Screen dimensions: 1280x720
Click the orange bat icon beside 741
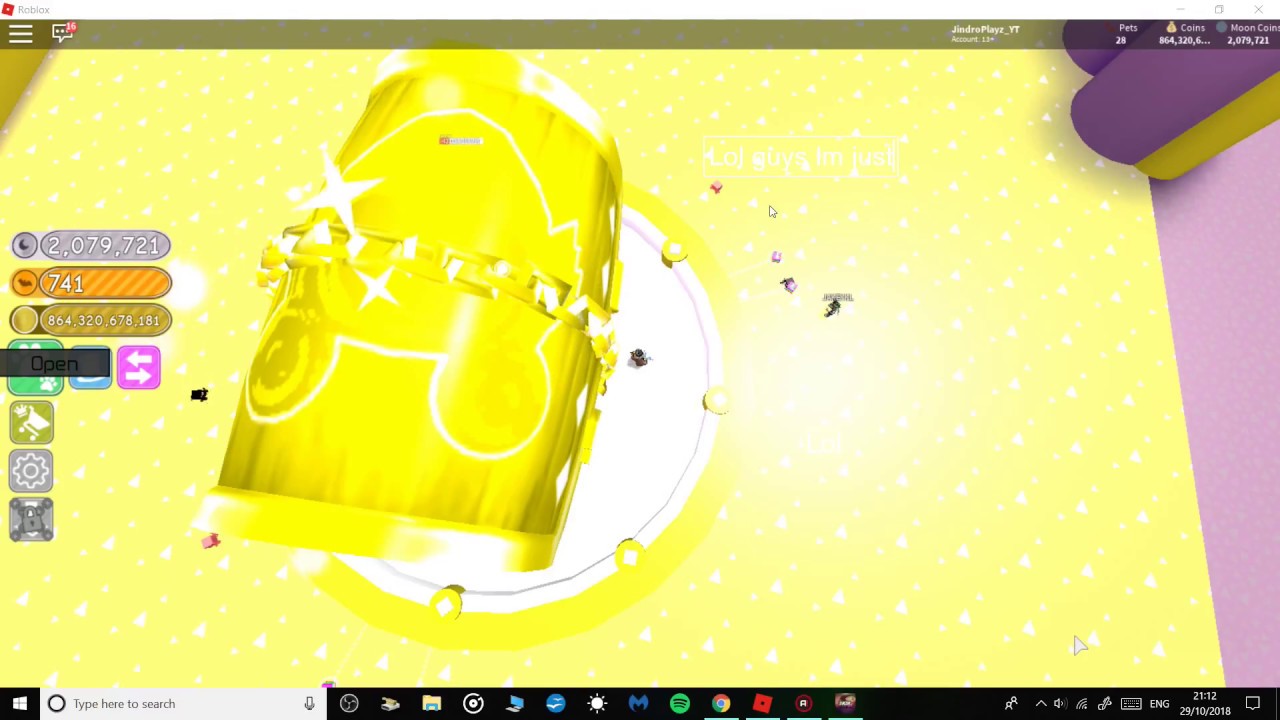[25, 283]
